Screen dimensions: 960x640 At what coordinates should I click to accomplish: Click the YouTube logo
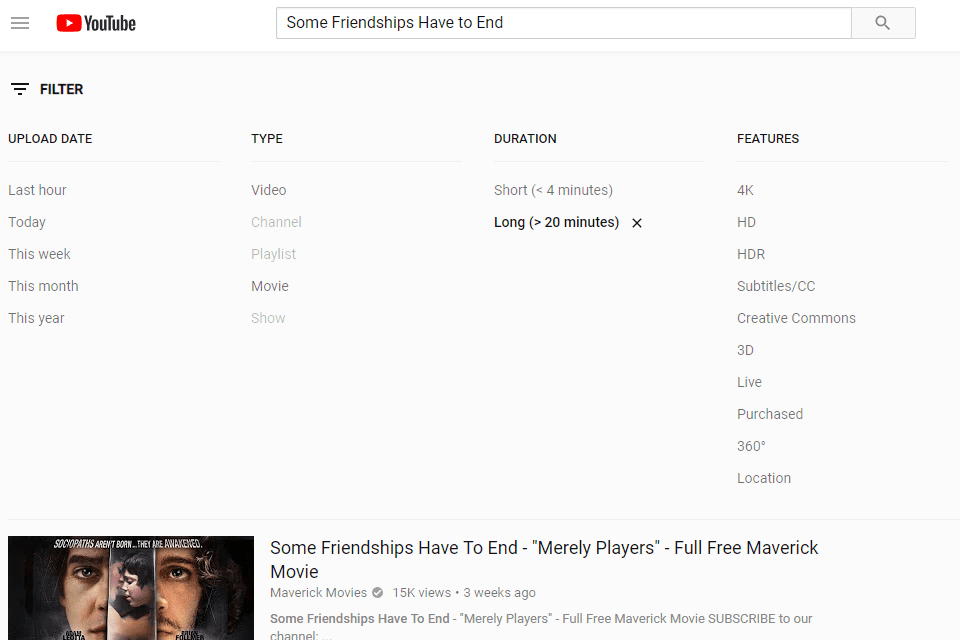[x=96, y=23]
